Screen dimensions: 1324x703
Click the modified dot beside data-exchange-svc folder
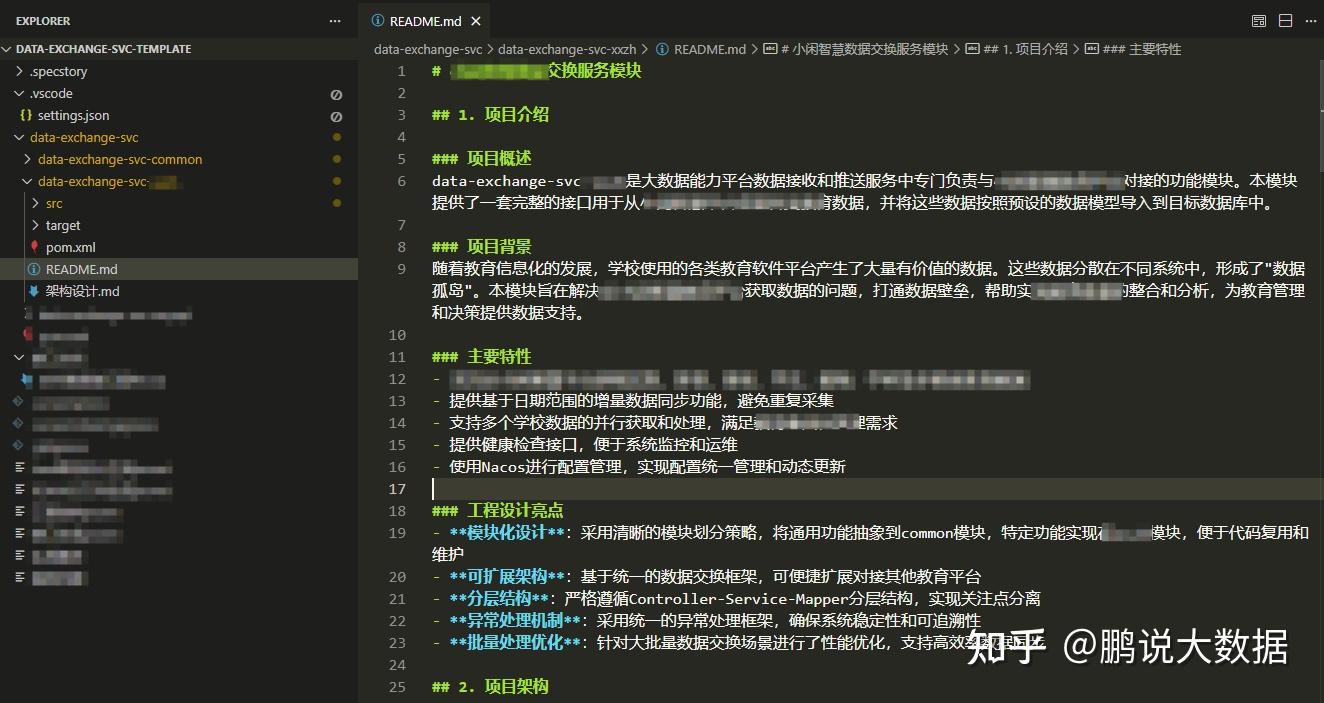point(337,137)
